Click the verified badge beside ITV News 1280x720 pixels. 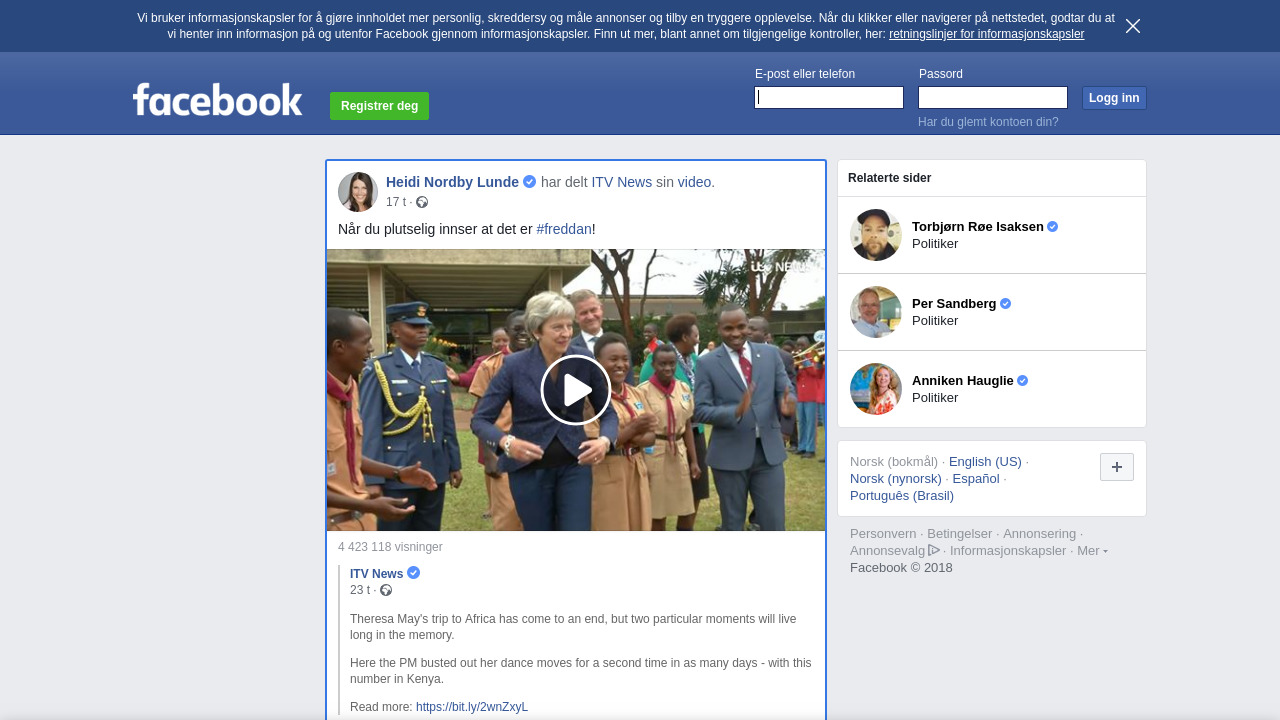click(x=414, y=573)
